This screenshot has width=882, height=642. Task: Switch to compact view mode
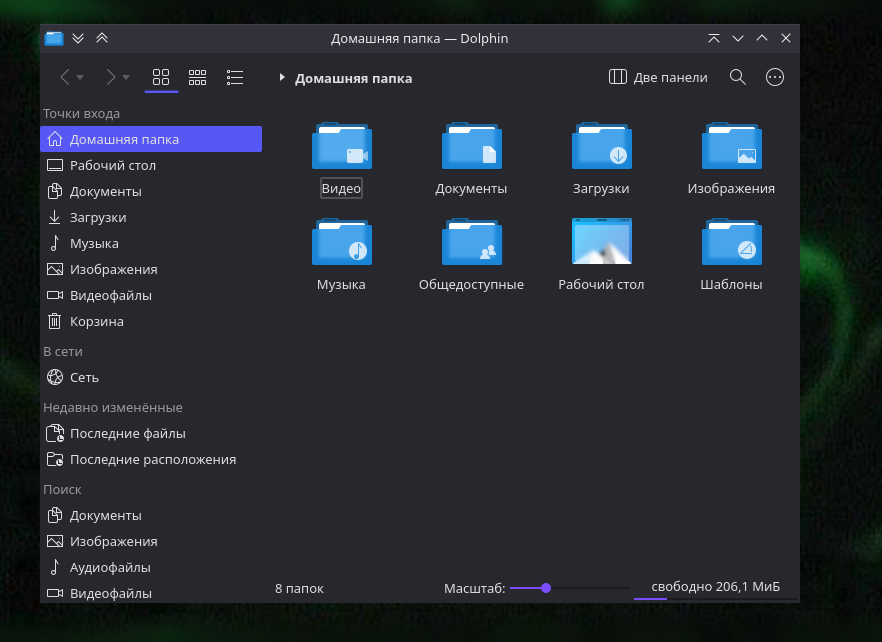(x=197, y=77)
